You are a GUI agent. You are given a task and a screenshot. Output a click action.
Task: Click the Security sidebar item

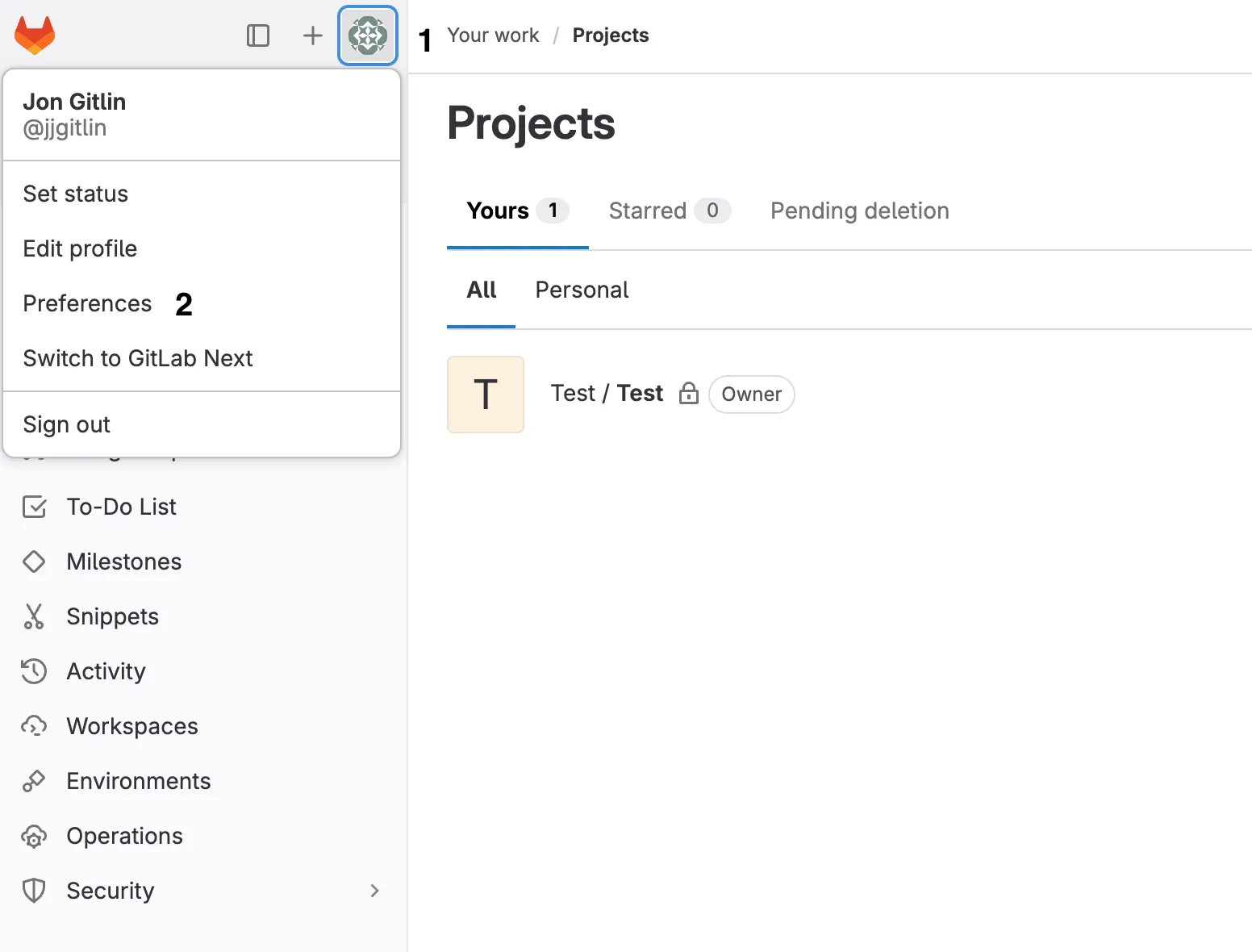pos(203,891)
